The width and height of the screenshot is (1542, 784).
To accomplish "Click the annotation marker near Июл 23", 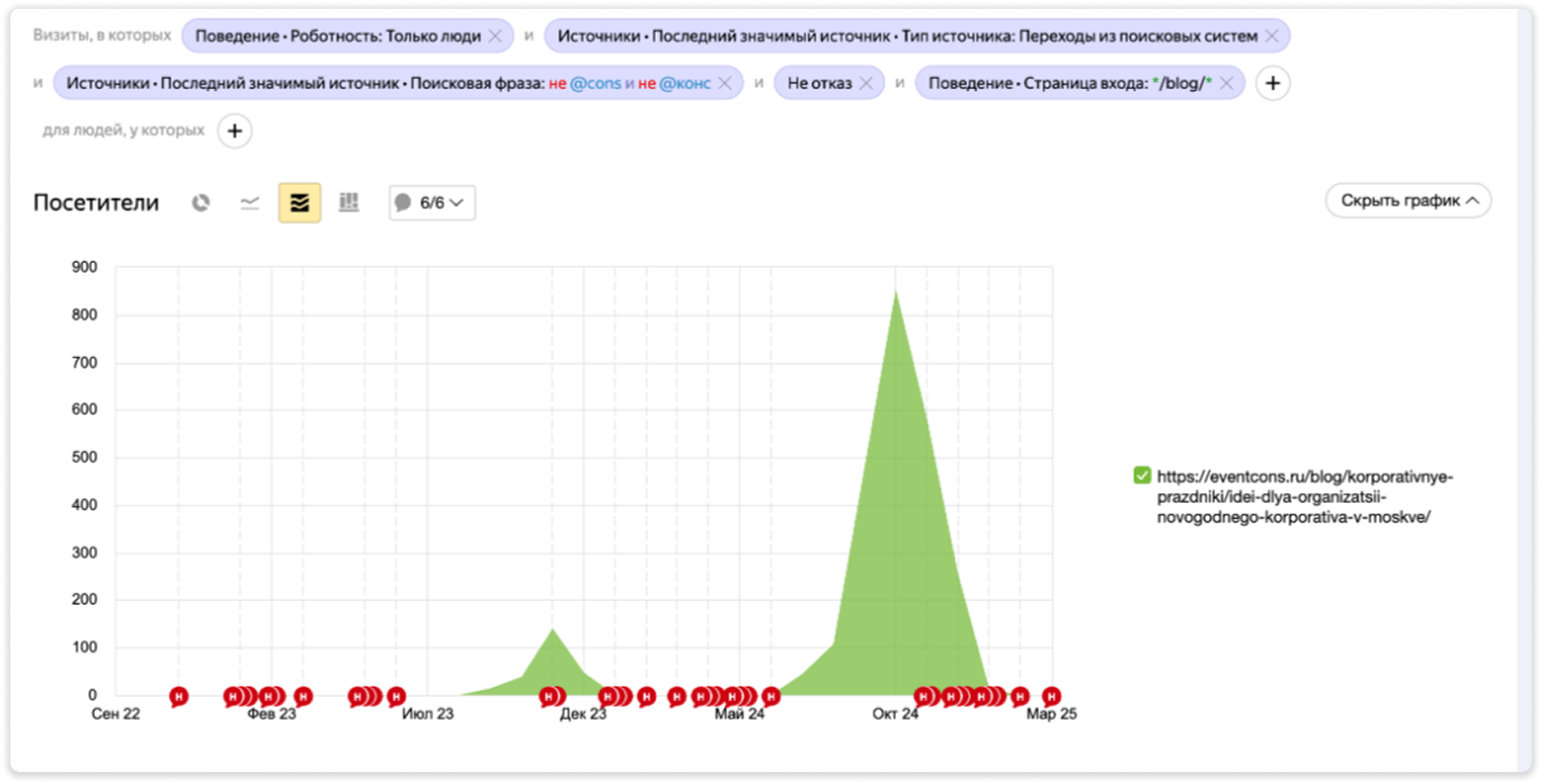I will (x=396, y=696).
